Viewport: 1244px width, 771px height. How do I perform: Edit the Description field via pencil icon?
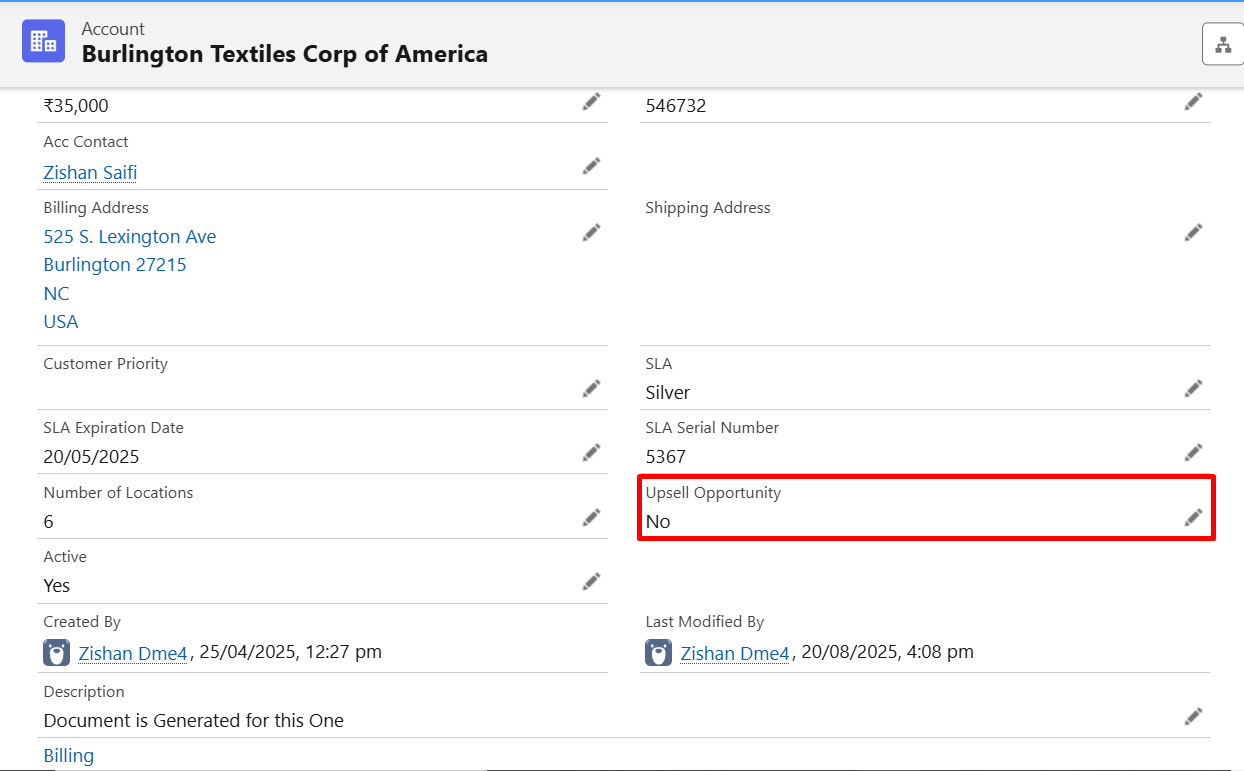(x=1193, y=716)
